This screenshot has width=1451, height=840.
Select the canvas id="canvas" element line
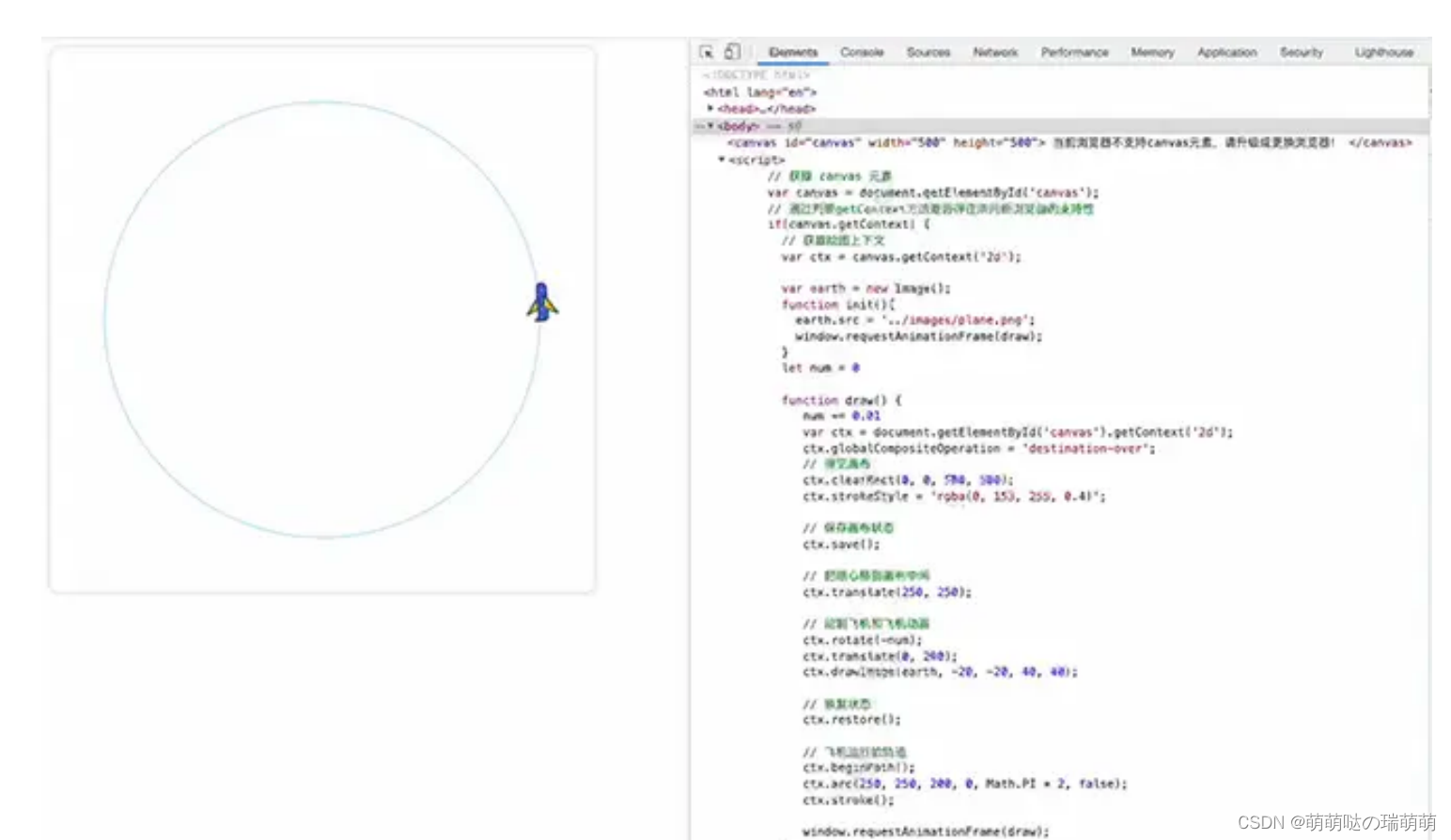[1069, 143]
